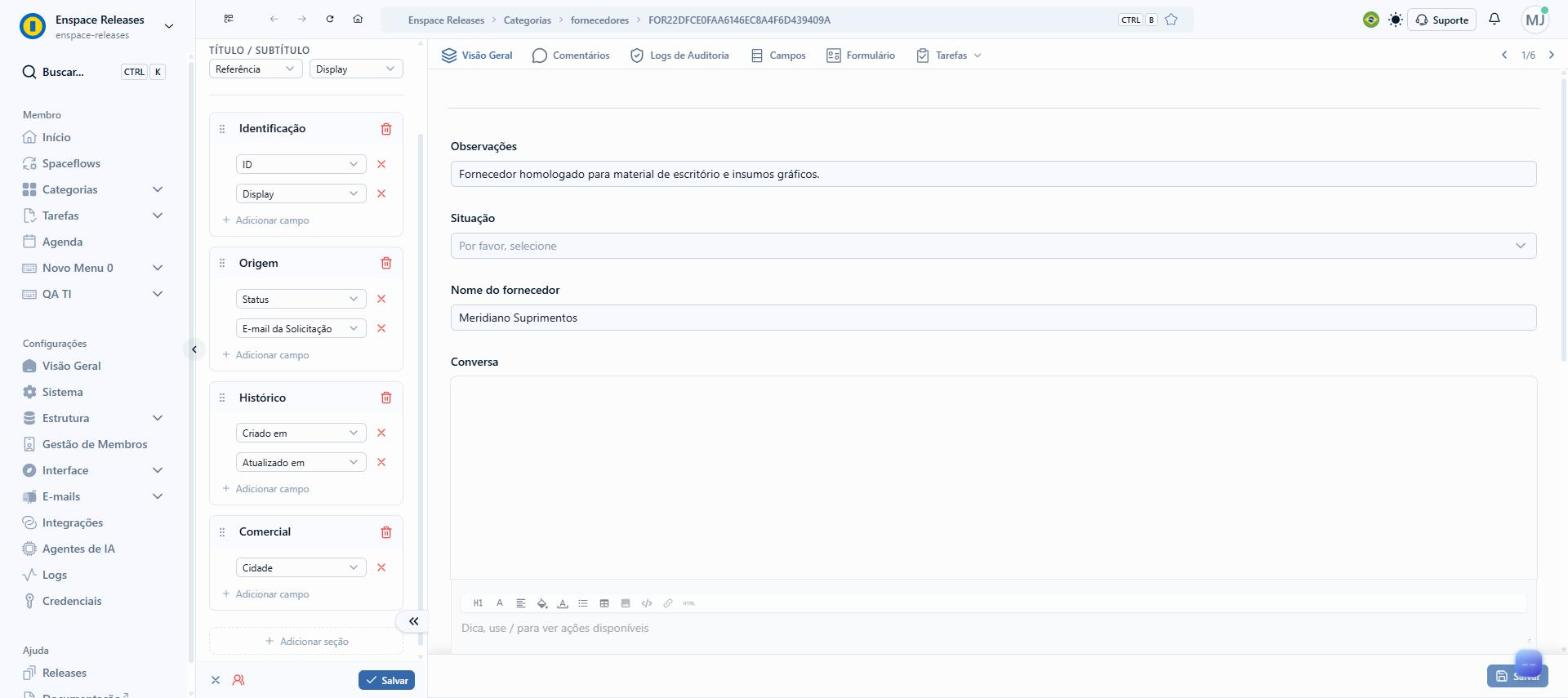Click the Observações input field
Image resolution: width=1568 pixels, height=698 pixels.
point(993,174)
